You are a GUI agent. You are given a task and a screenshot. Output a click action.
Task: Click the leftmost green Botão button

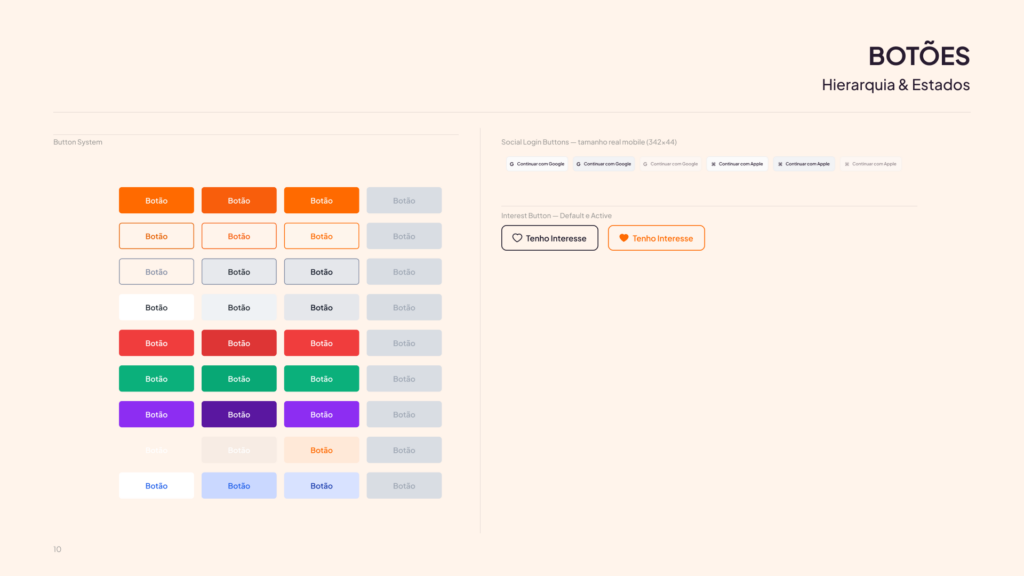(x=156, y=379)
